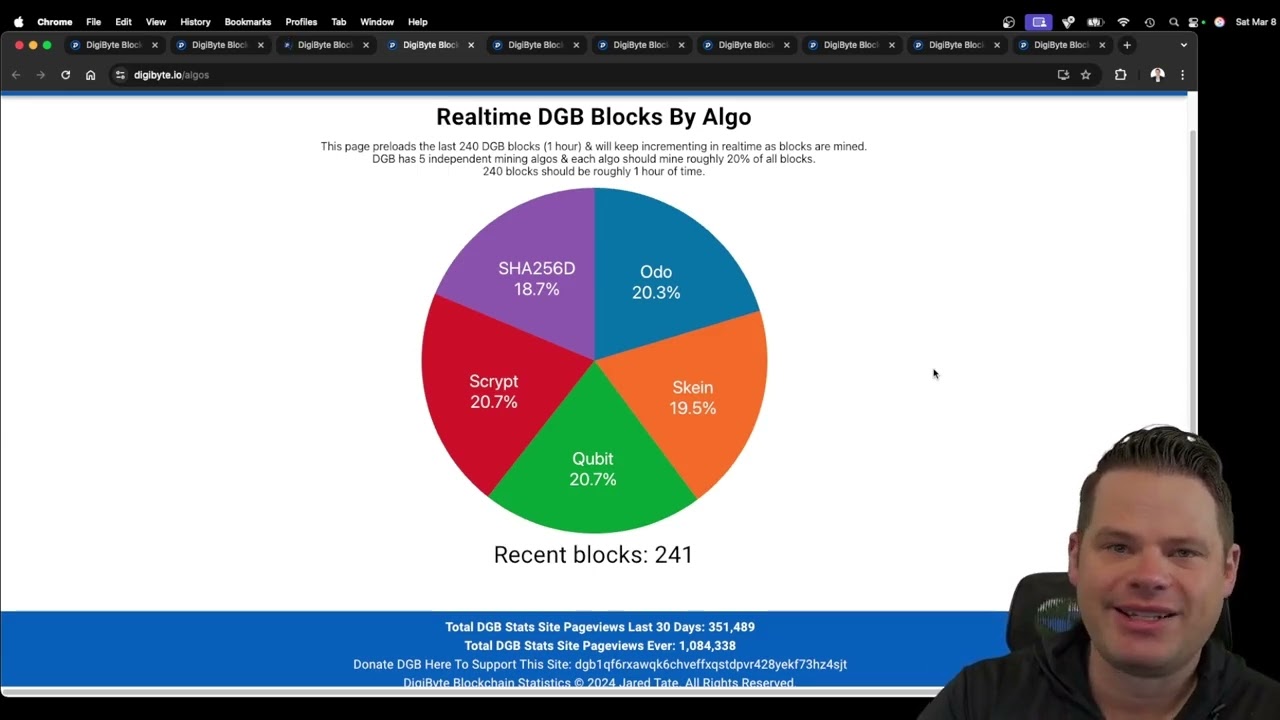Screen dimensions: 1280x720
Task: Open the Tab menu
Action: point(339,22)
